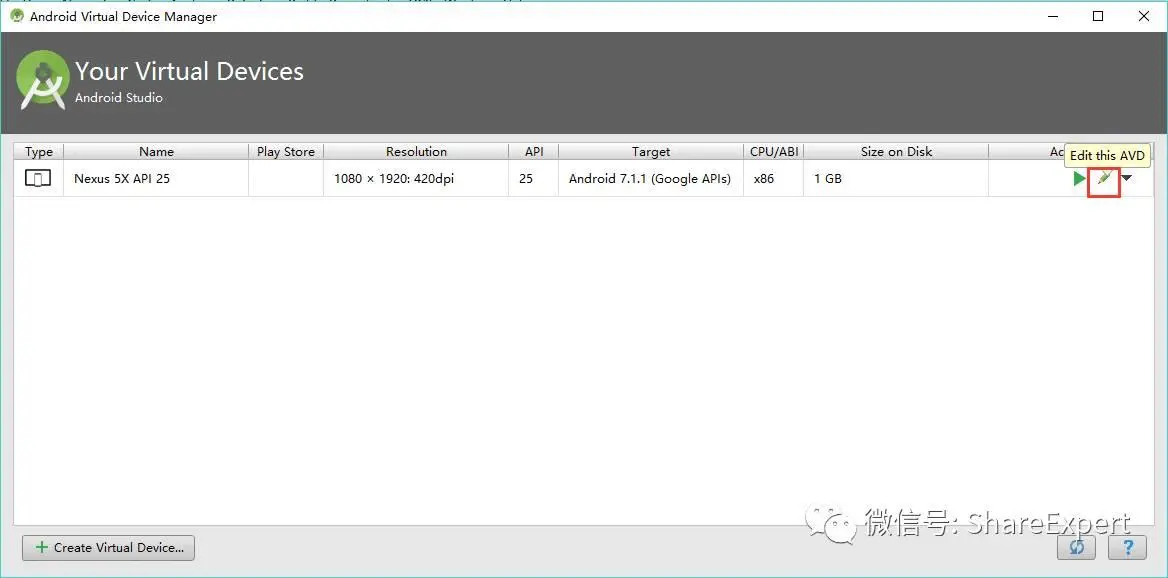
Task: Sort by the Play Store column header
Action: pyautogui.click(x=286, y=151)
